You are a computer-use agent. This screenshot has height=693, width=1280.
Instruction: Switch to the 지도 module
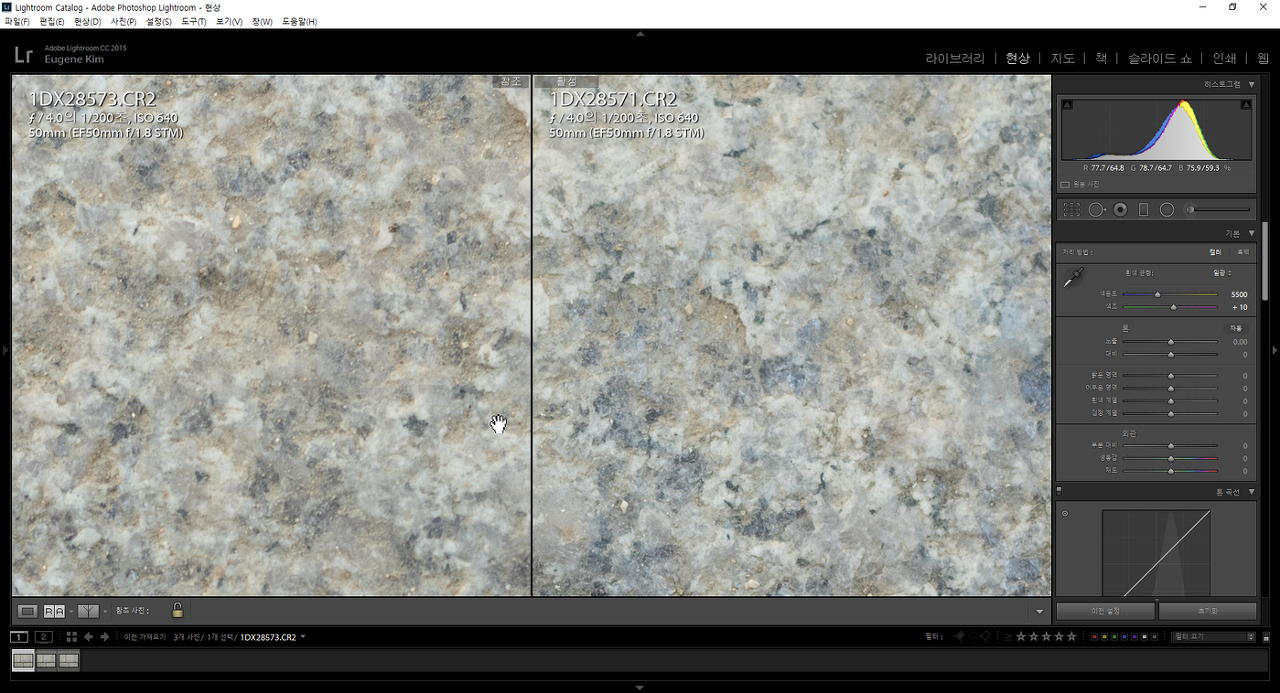[1063, 58]
